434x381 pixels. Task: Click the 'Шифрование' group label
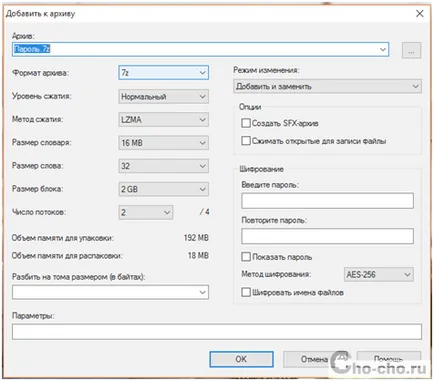tap(261, 169)
